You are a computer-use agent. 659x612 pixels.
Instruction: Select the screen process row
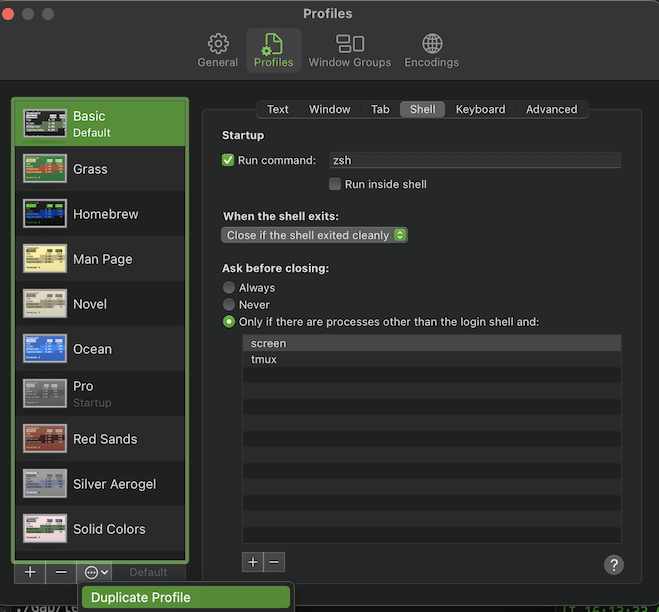(x=432, y=343)
